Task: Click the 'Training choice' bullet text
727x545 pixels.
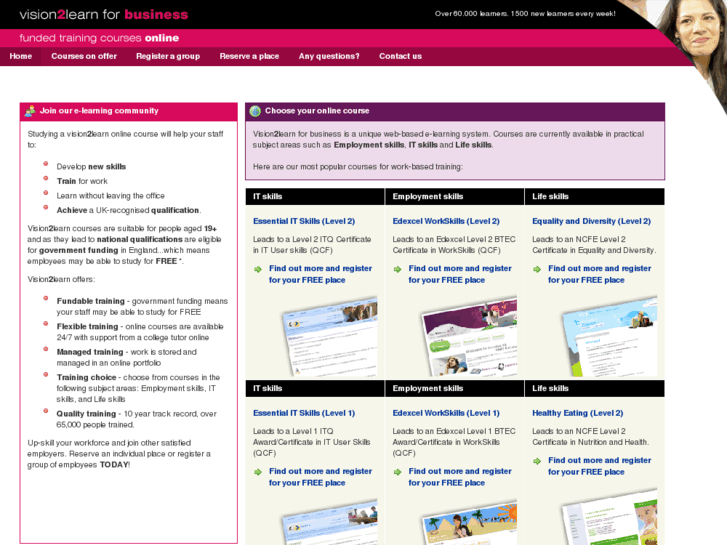Action: coord(138,388)
